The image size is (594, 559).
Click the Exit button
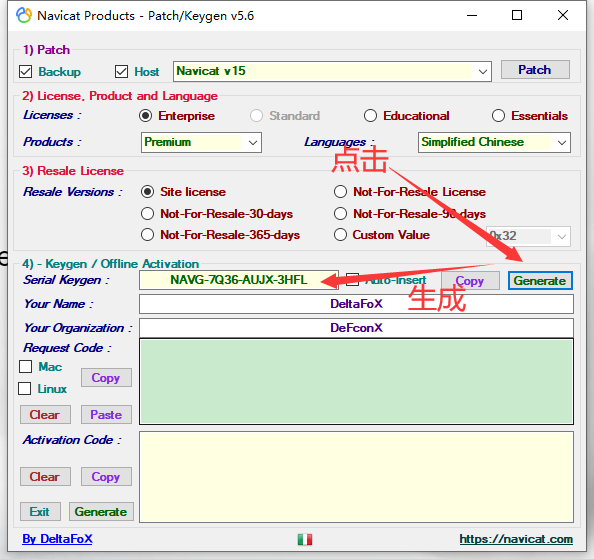tap(40, 512)
